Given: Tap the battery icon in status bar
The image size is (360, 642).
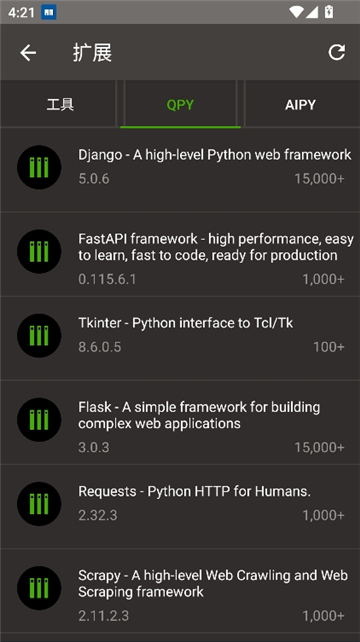Looking at the screenshot, I should [x=329, y=12].
